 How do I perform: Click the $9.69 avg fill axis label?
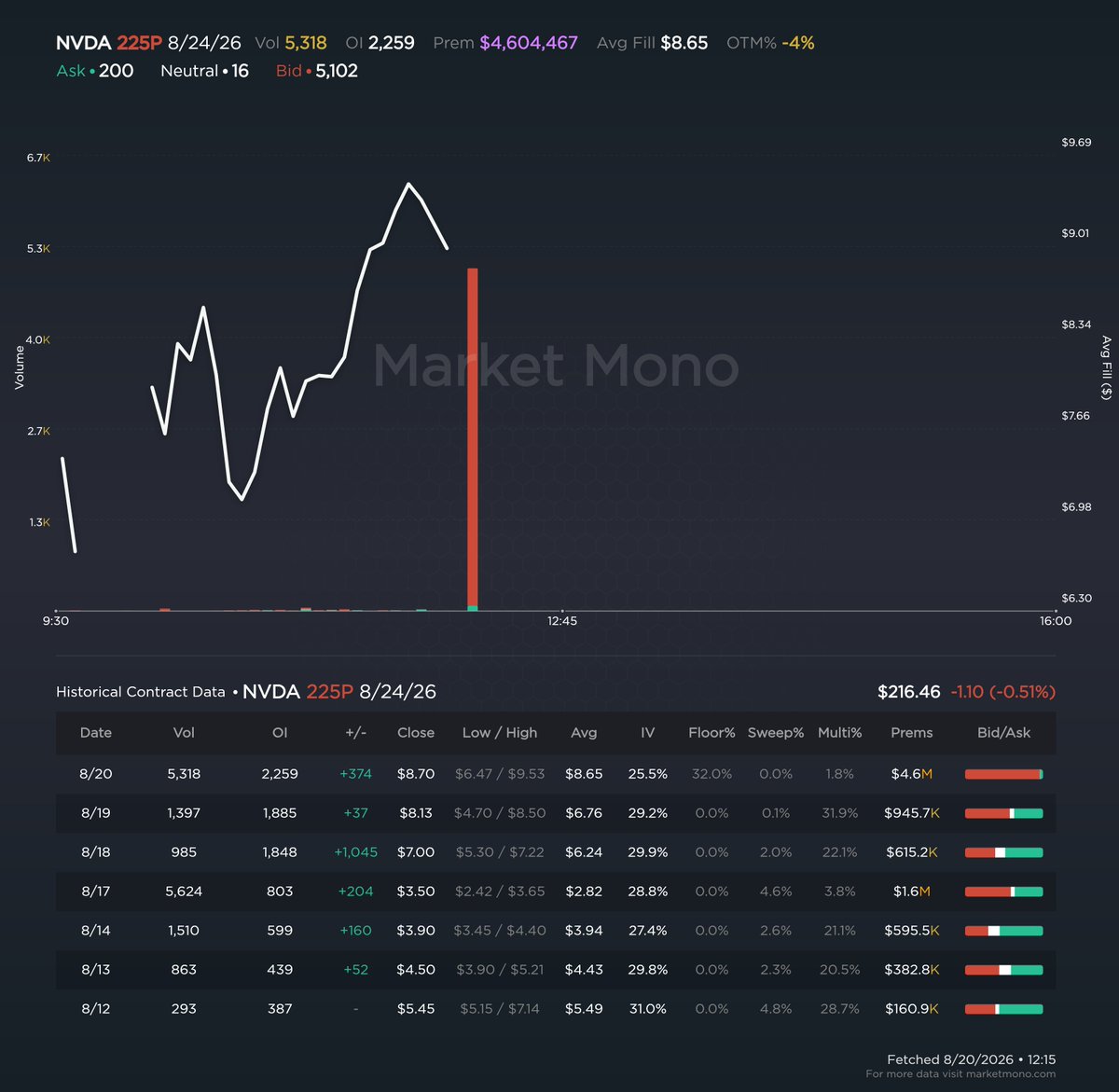[x=1076, y=143]
